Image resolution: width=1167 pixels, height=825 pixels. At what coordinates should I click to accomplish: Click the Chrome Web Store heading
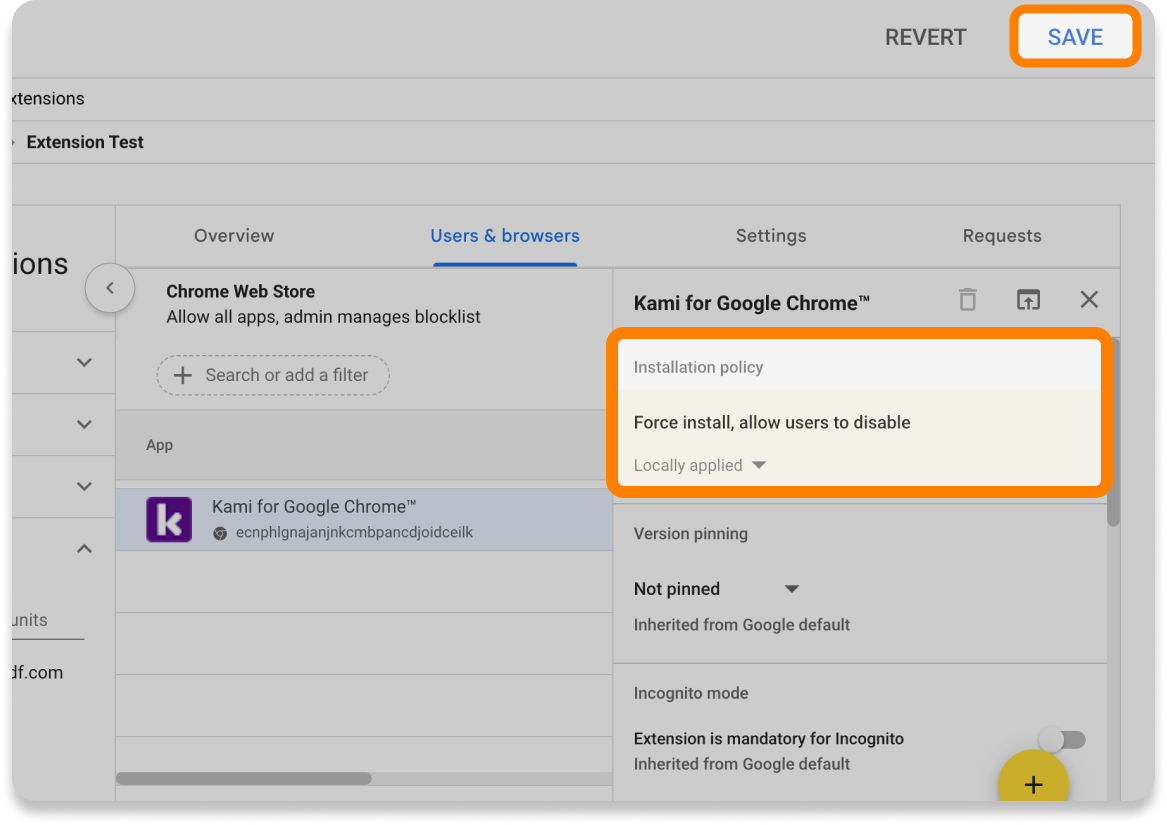pyautogui.click(x=240, y=291)
